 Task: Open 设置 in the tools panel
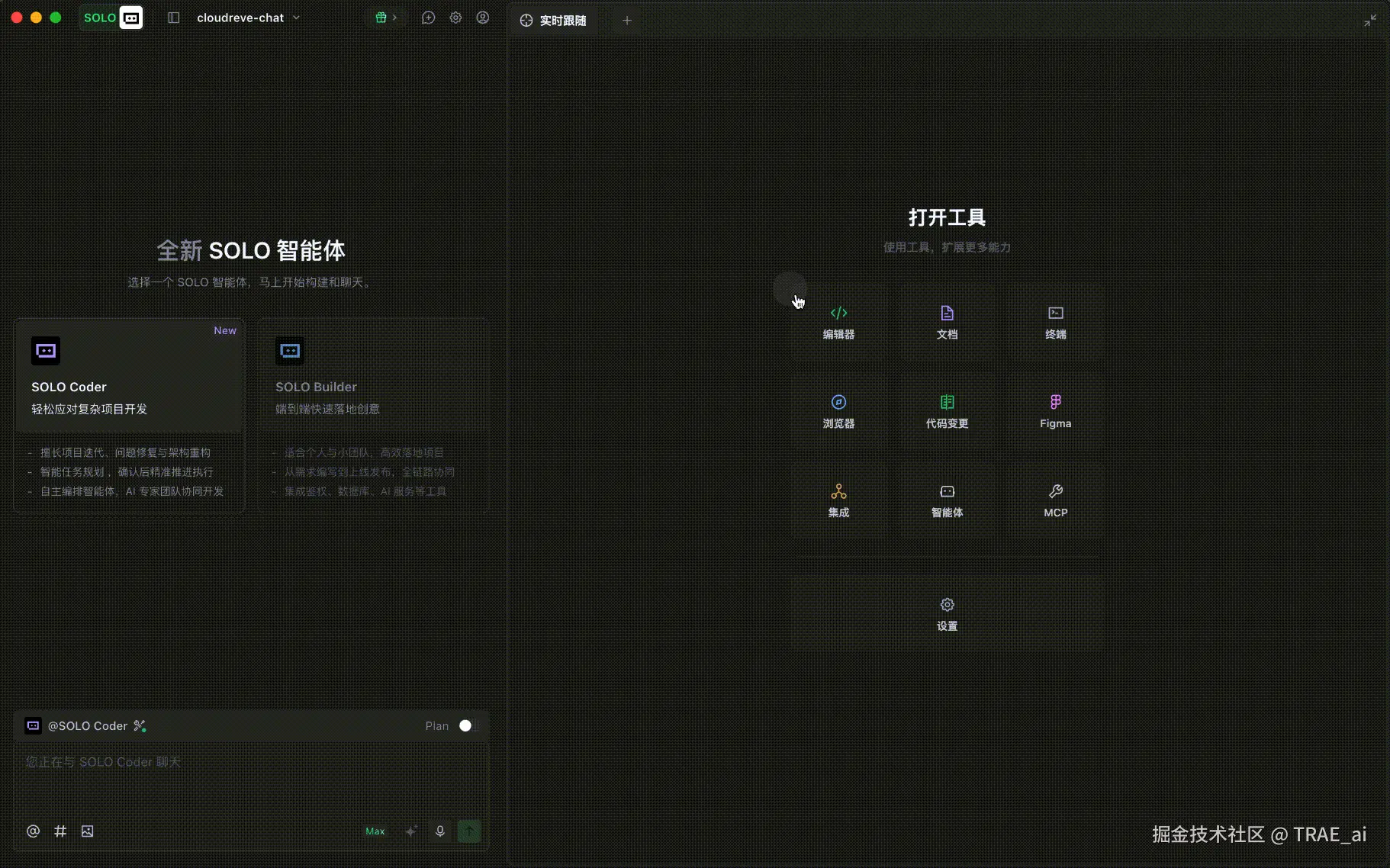point(947,614)
